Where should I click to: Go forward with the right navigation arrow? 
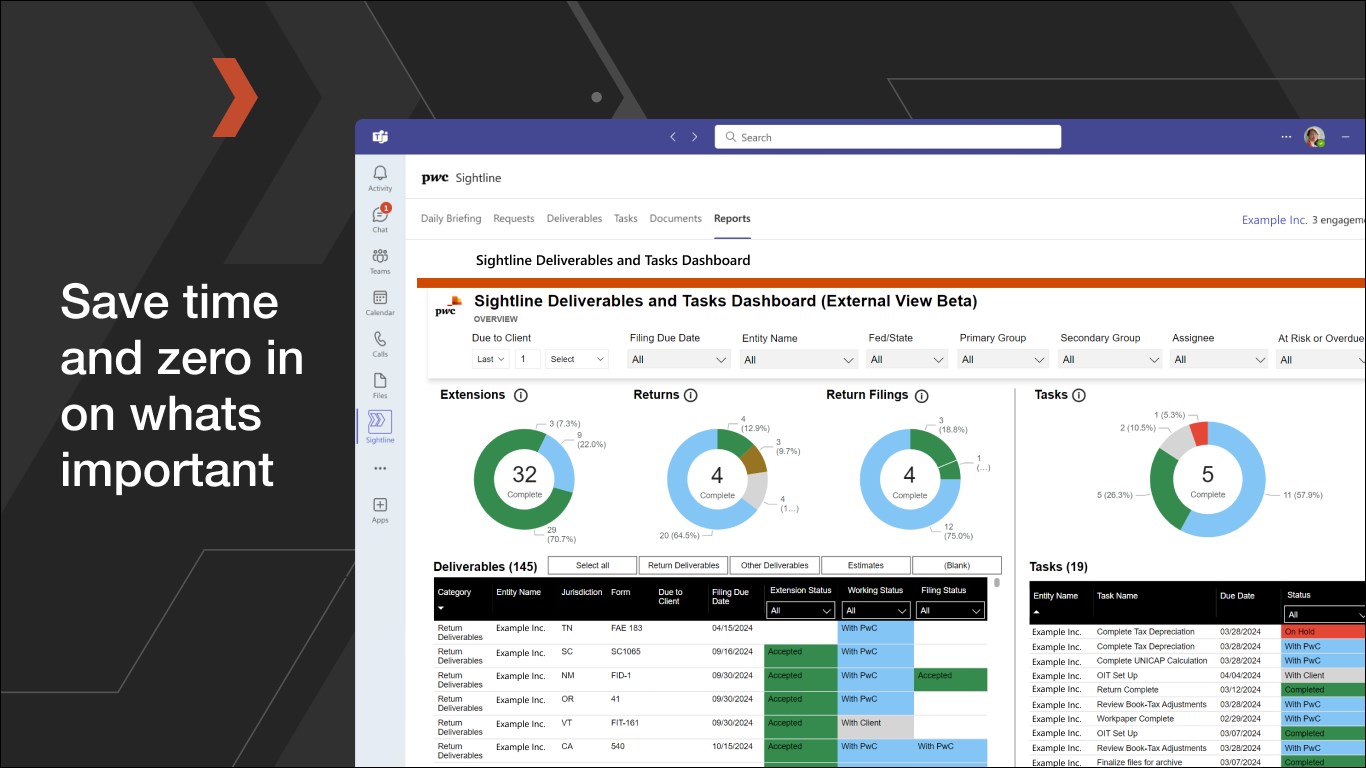point(694,137)
